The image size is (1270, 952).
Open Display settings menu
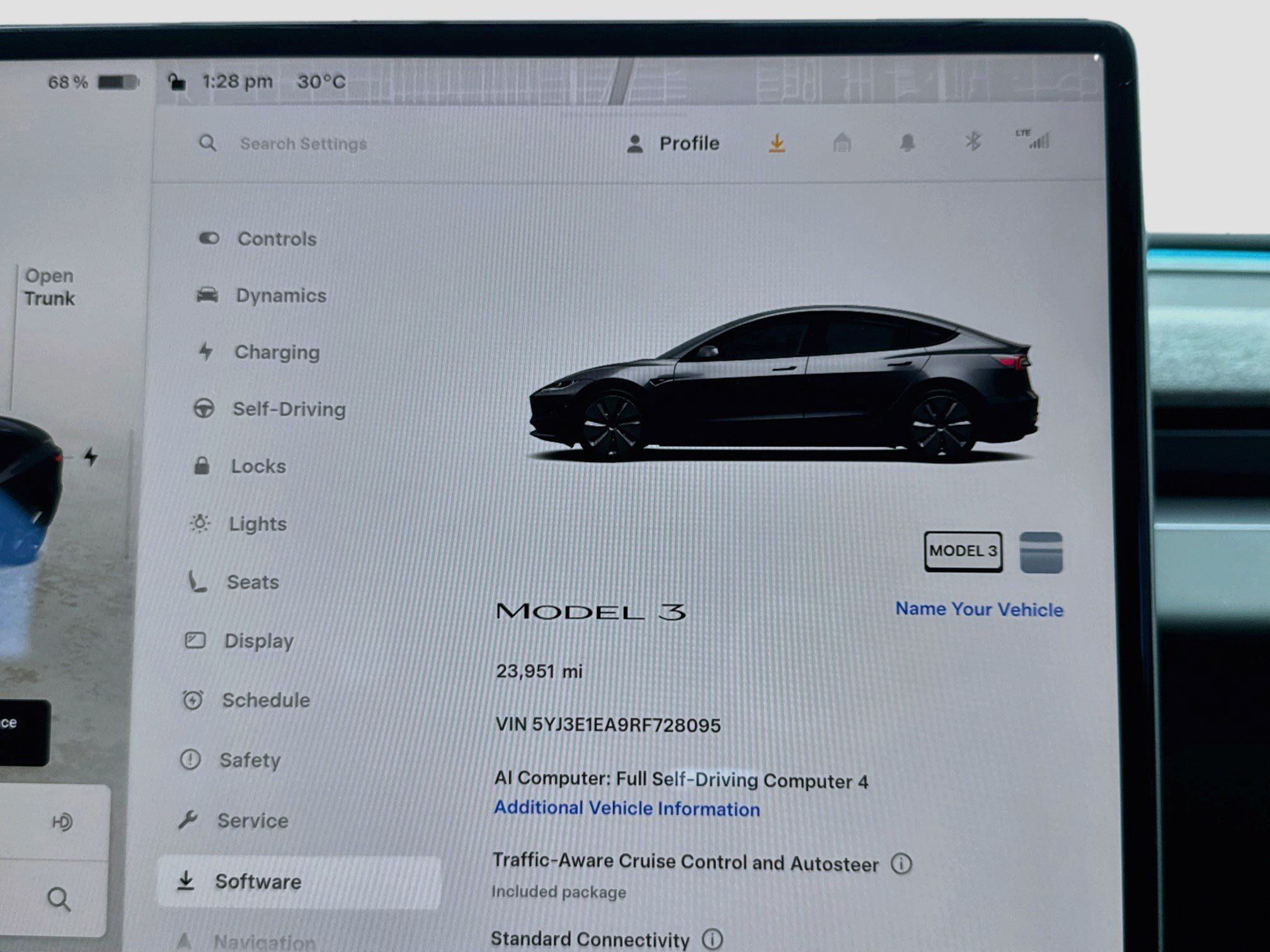(x=238, y=641)
